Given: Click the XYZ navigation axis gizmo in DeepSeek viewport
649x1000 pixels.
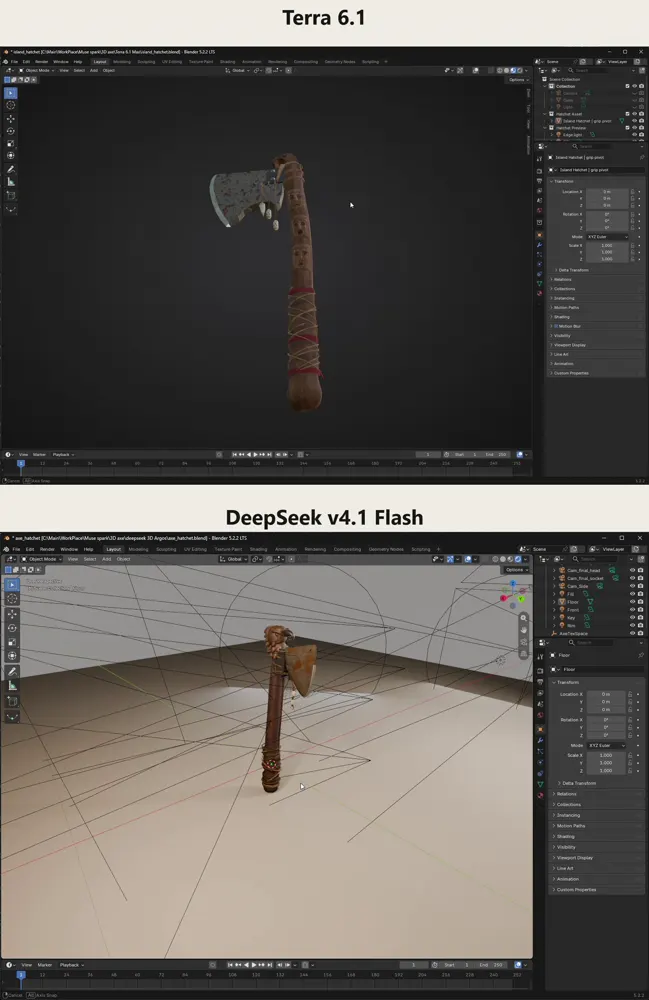Looking at the screenshot, I should (513, 594).
